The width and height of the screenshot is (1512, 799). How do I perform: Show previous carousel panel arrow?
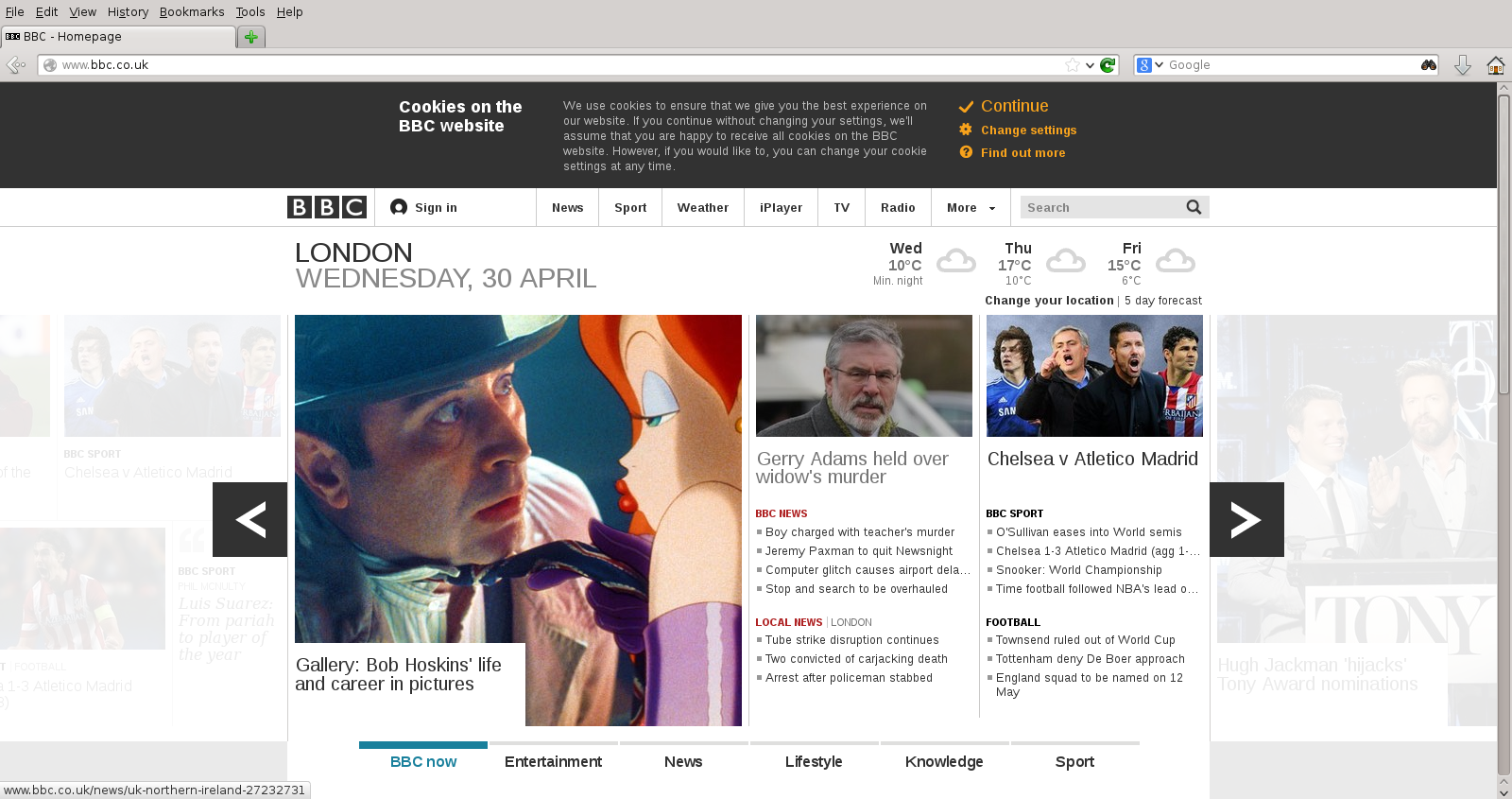click(x=249, y=519)
